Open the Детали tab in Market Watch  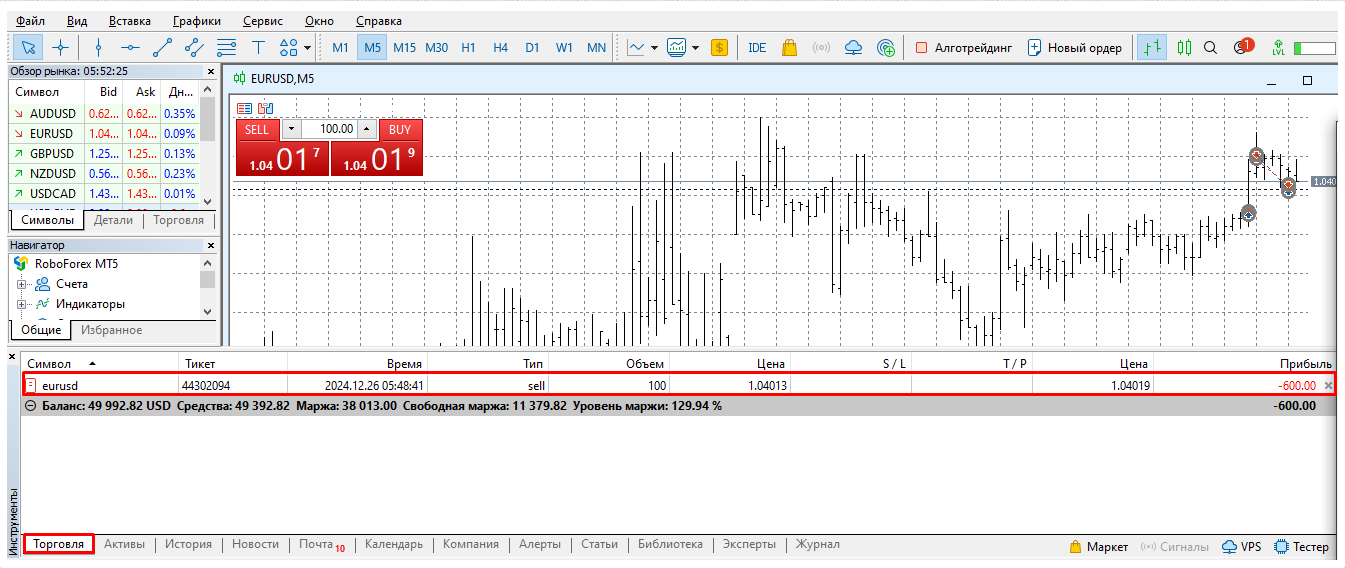tap(114, 220)
